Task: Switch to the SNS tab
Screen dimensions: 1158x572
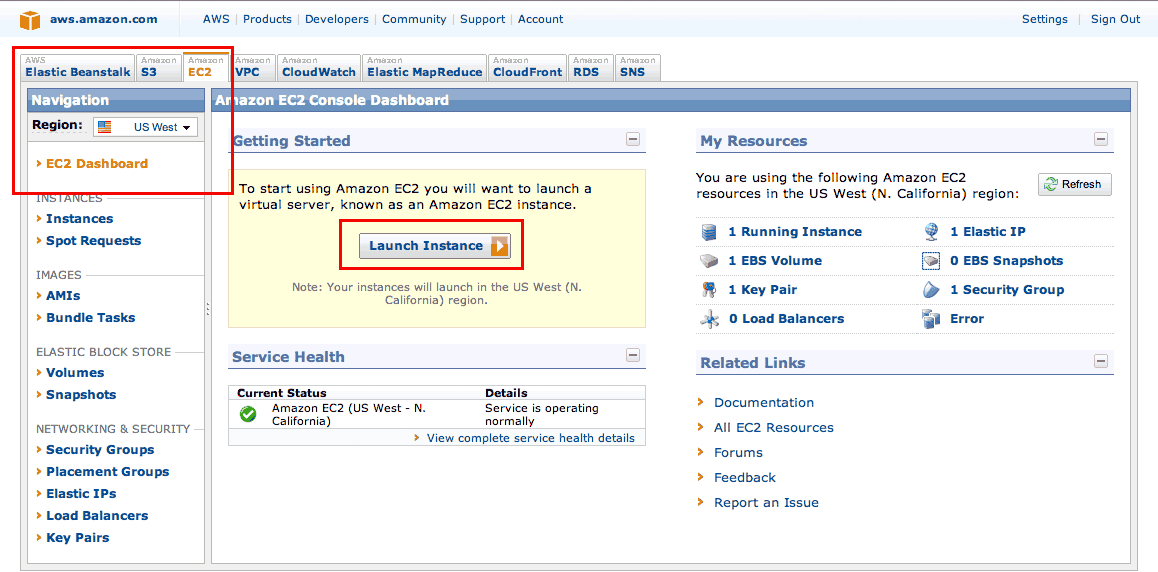Action: point(638,67)
